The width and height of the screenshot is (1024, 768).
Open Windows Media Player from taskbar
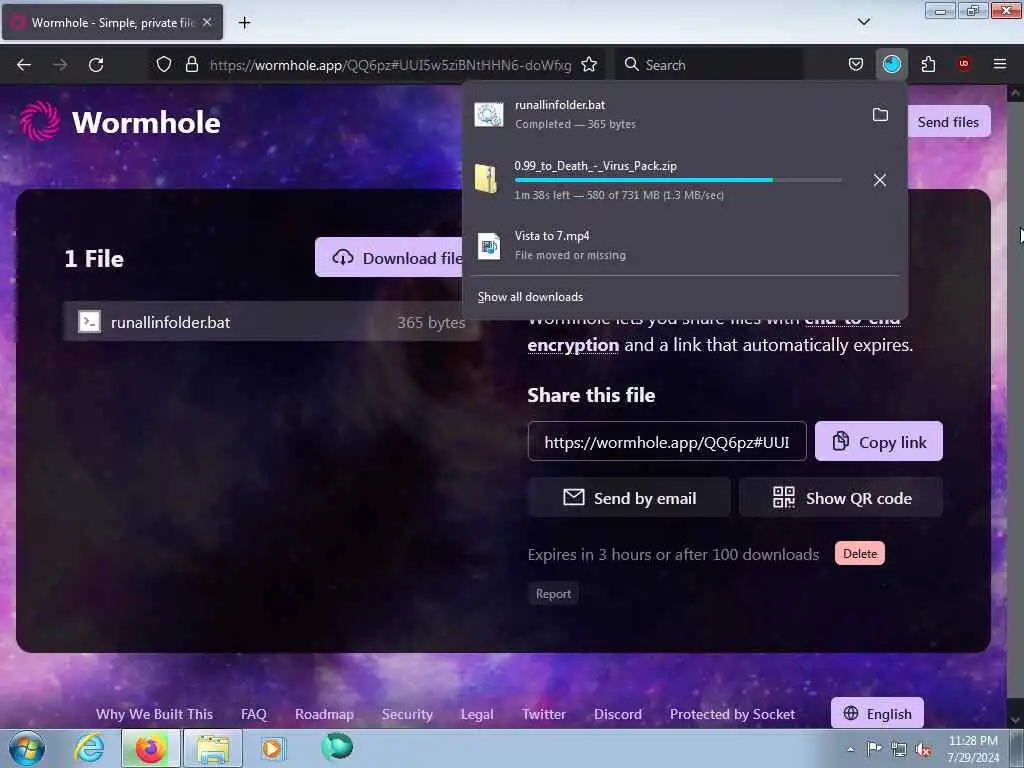[x=273, y=748]
